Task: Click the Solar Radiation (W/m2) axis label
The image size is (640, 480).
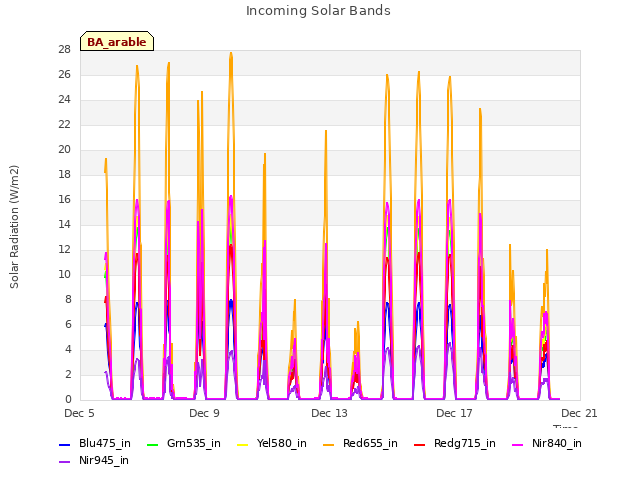Action: pyautogui.click(x=14, y=227)
